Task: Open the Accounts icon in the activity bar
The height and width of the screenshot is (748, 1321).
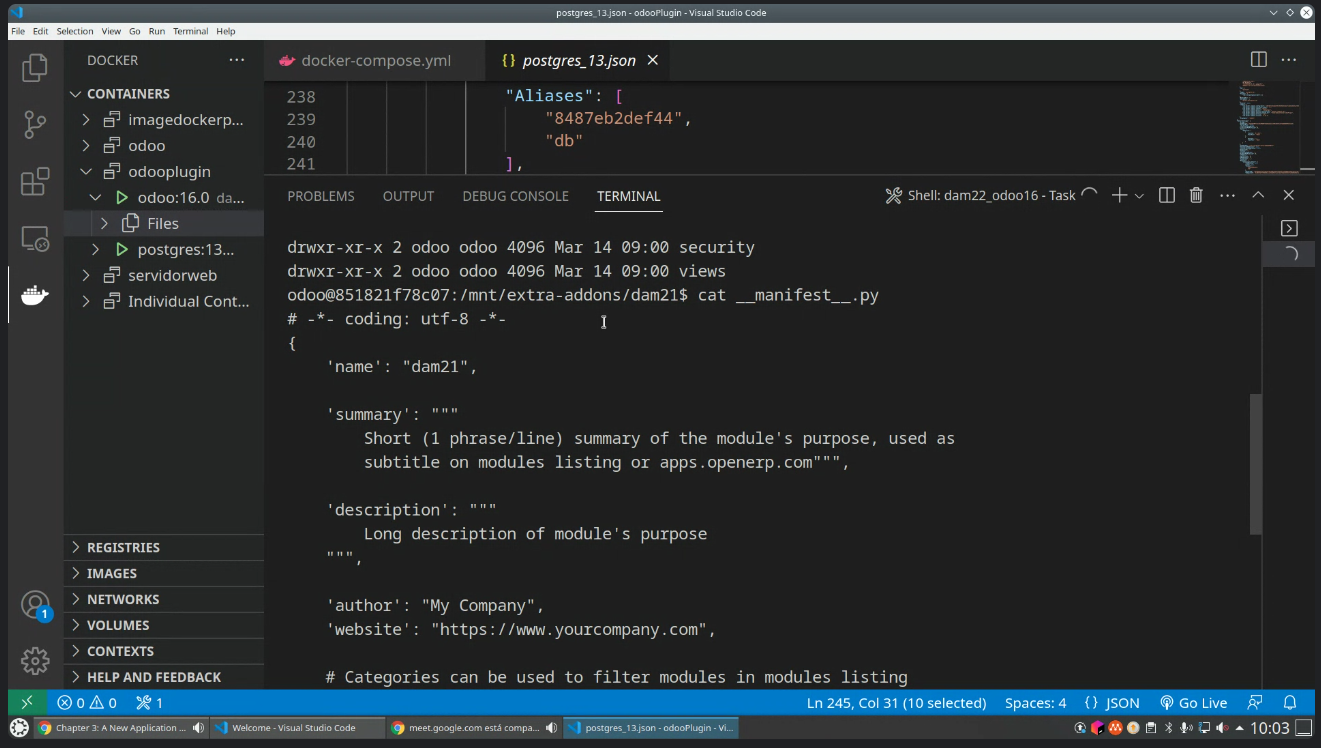Action: [35, 605]
